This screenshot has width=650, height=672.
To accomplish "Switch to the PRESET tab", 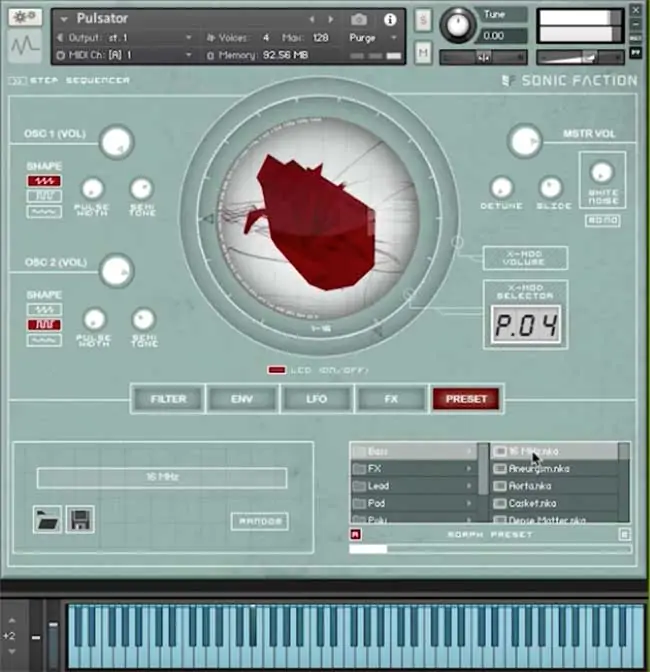I will (466, 399).
